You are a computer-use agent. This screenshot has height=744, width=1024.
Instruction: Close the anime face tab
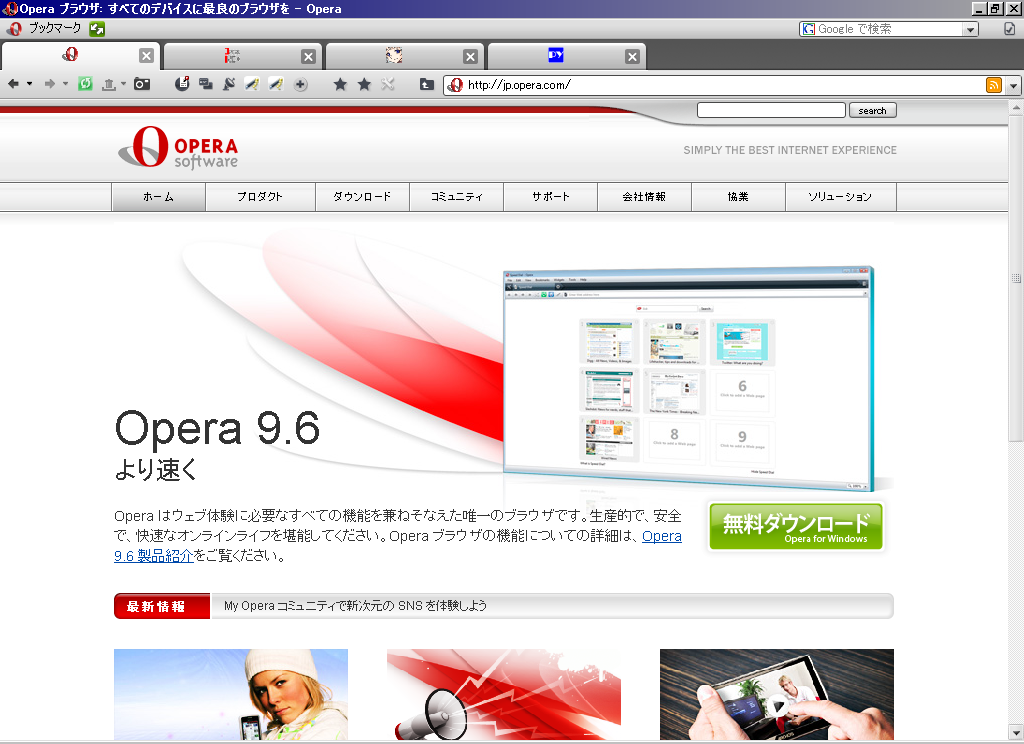[470, 57]
